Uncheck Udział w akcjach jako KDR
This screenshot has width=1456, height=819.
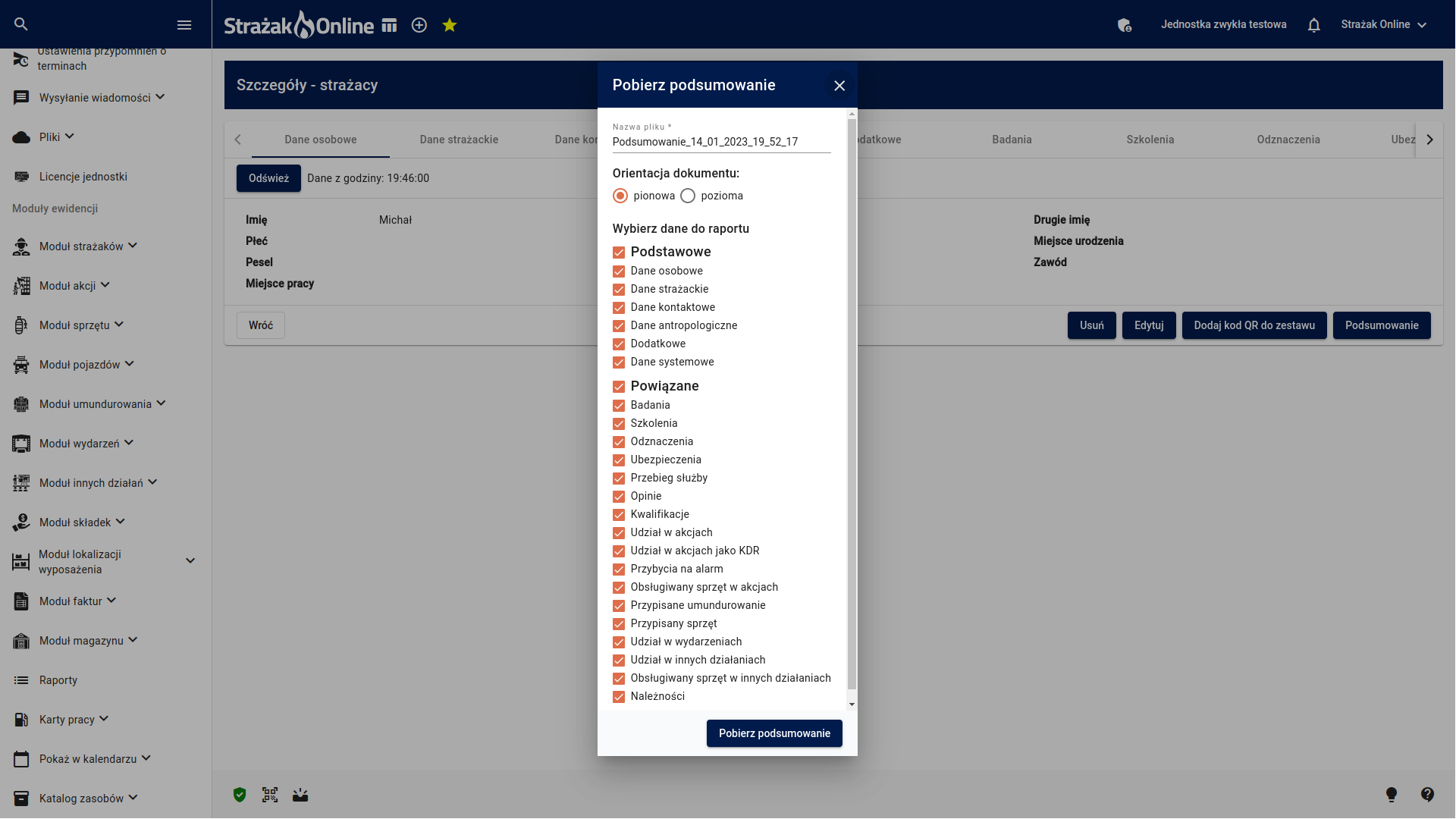pos(619,551)
